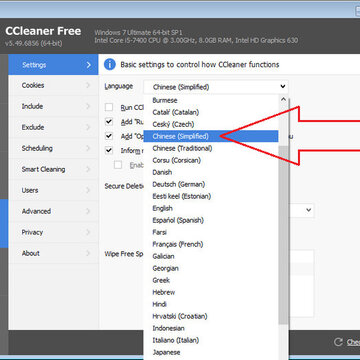Click the scroll up arrow in language list
Viewport: 360px width, 360px height.
[283, 99]
